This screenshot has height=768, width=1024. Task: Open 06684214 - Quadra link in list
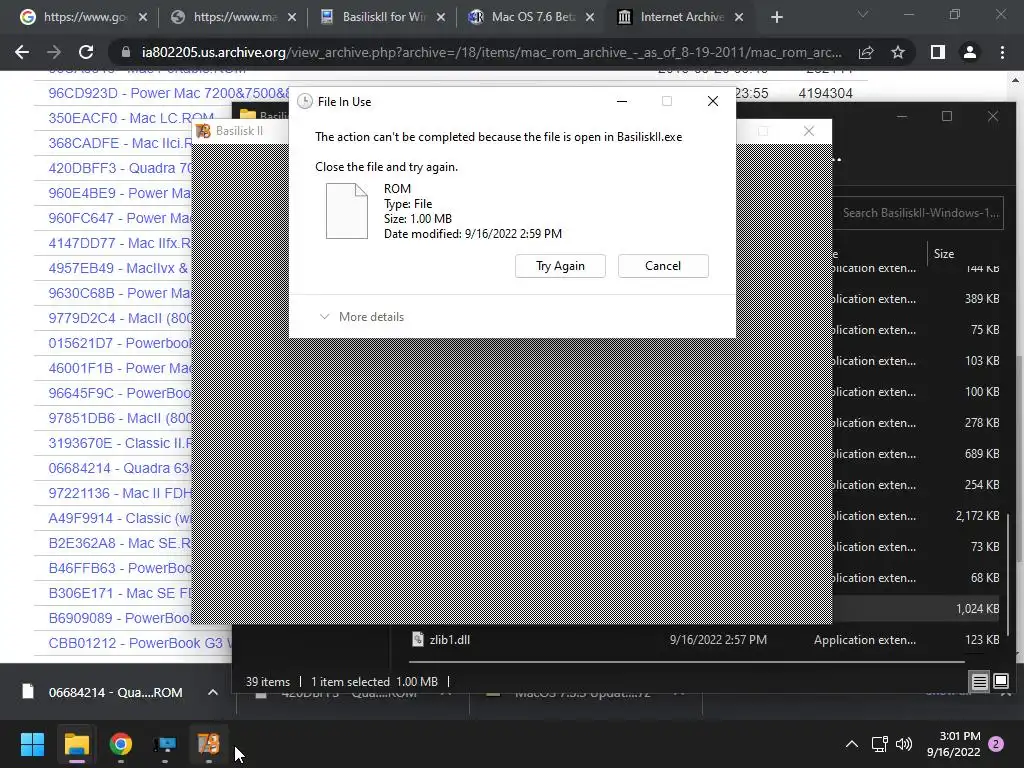coord(120,468)
